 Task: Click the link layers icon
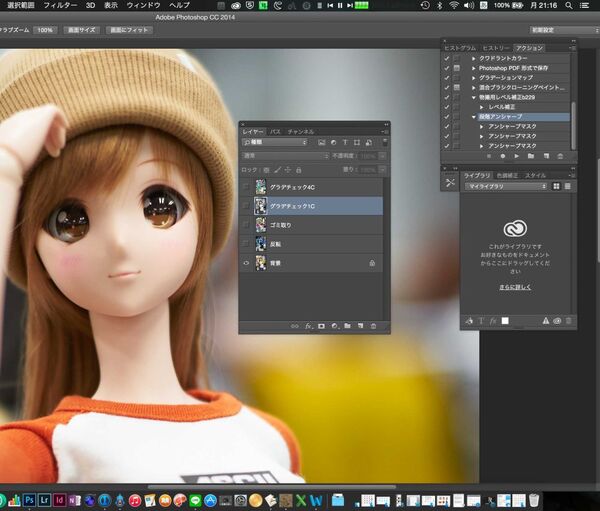pyautogui.click(x=295, y=326)
